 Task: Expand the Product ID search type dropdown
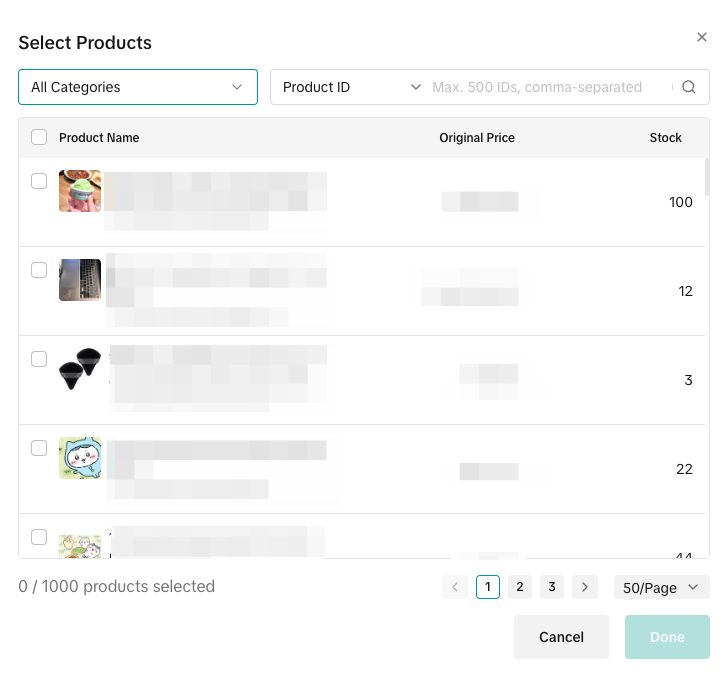click(351, 87)
